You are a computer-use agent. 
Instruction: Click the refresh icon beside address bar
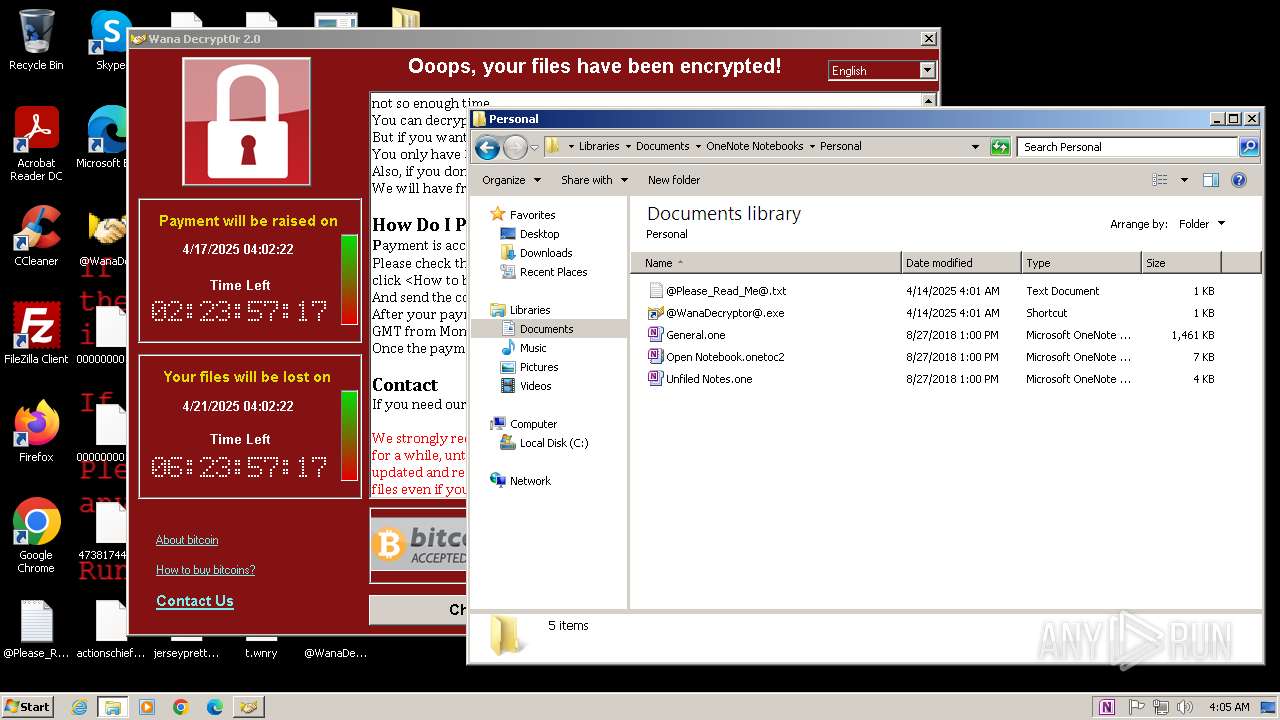pos(1000,147)
